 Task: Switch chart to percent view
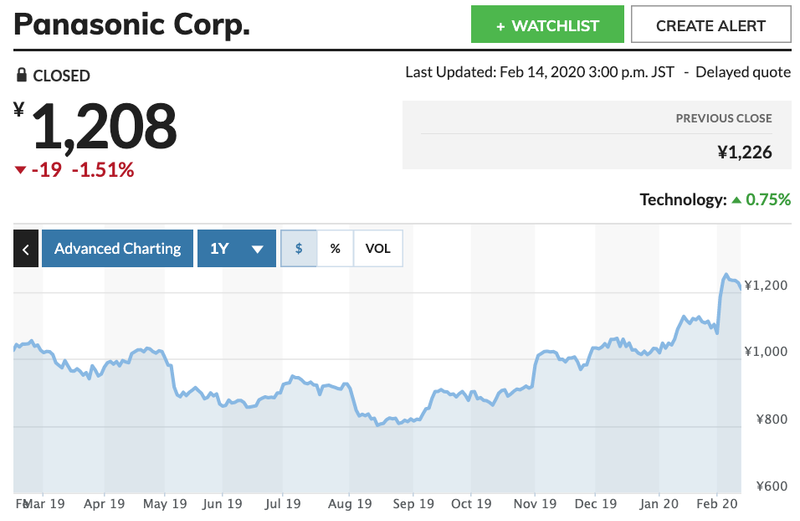(335, 249)
